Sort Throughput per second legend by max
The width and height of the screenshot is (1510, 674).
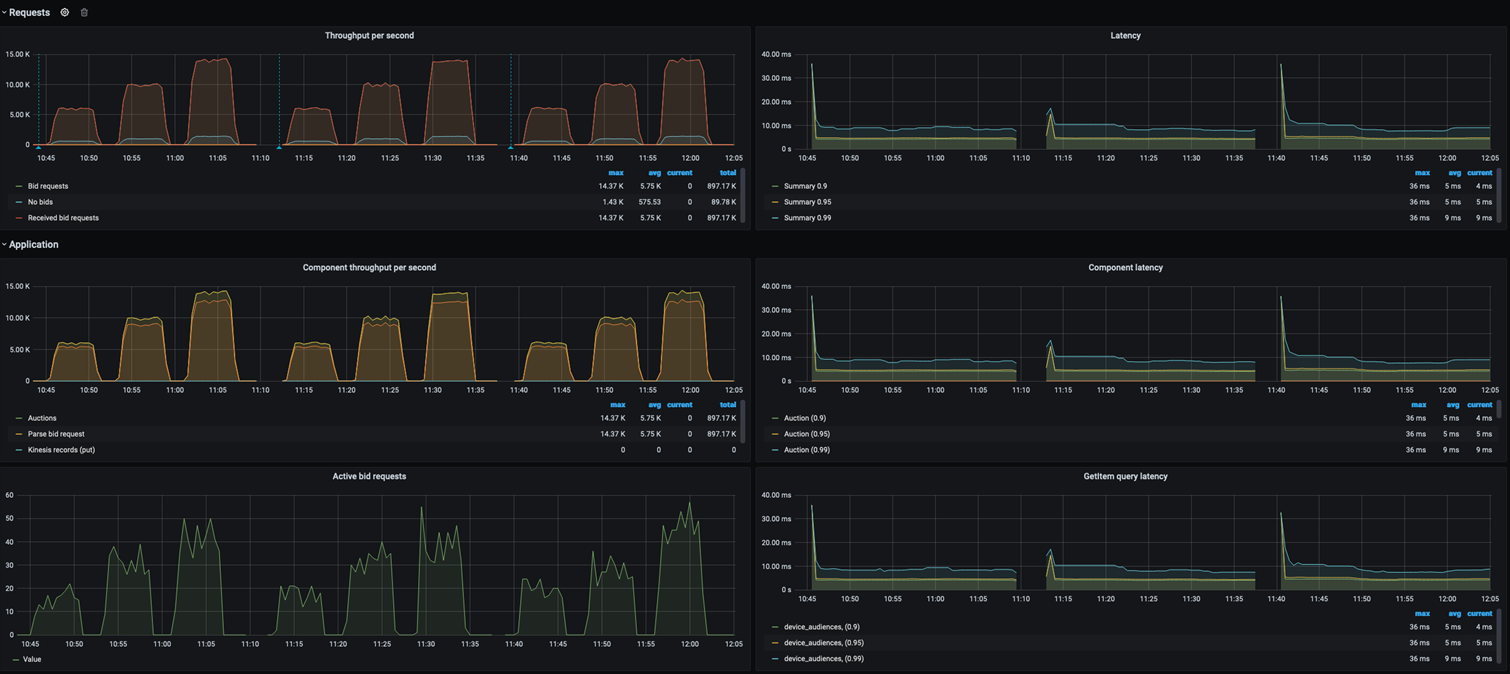click(616, 173)
